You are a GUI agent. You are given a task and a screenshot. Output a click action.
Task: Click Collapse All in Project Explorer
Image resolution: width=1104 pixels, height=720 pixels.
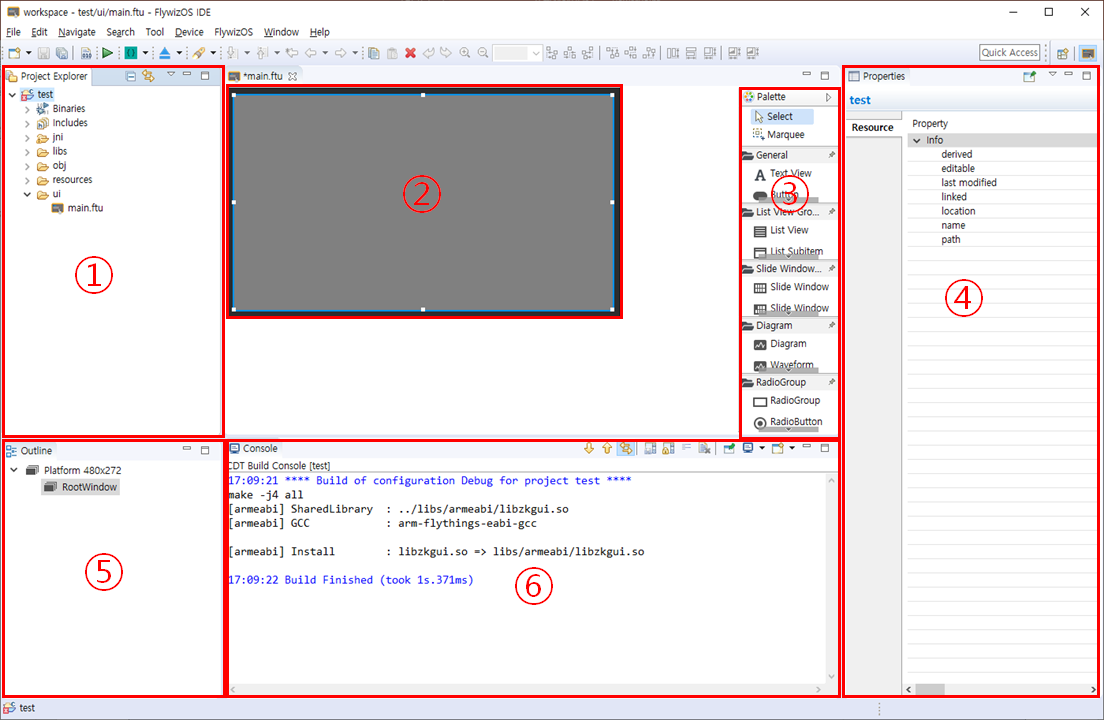(x=131, y=76)
